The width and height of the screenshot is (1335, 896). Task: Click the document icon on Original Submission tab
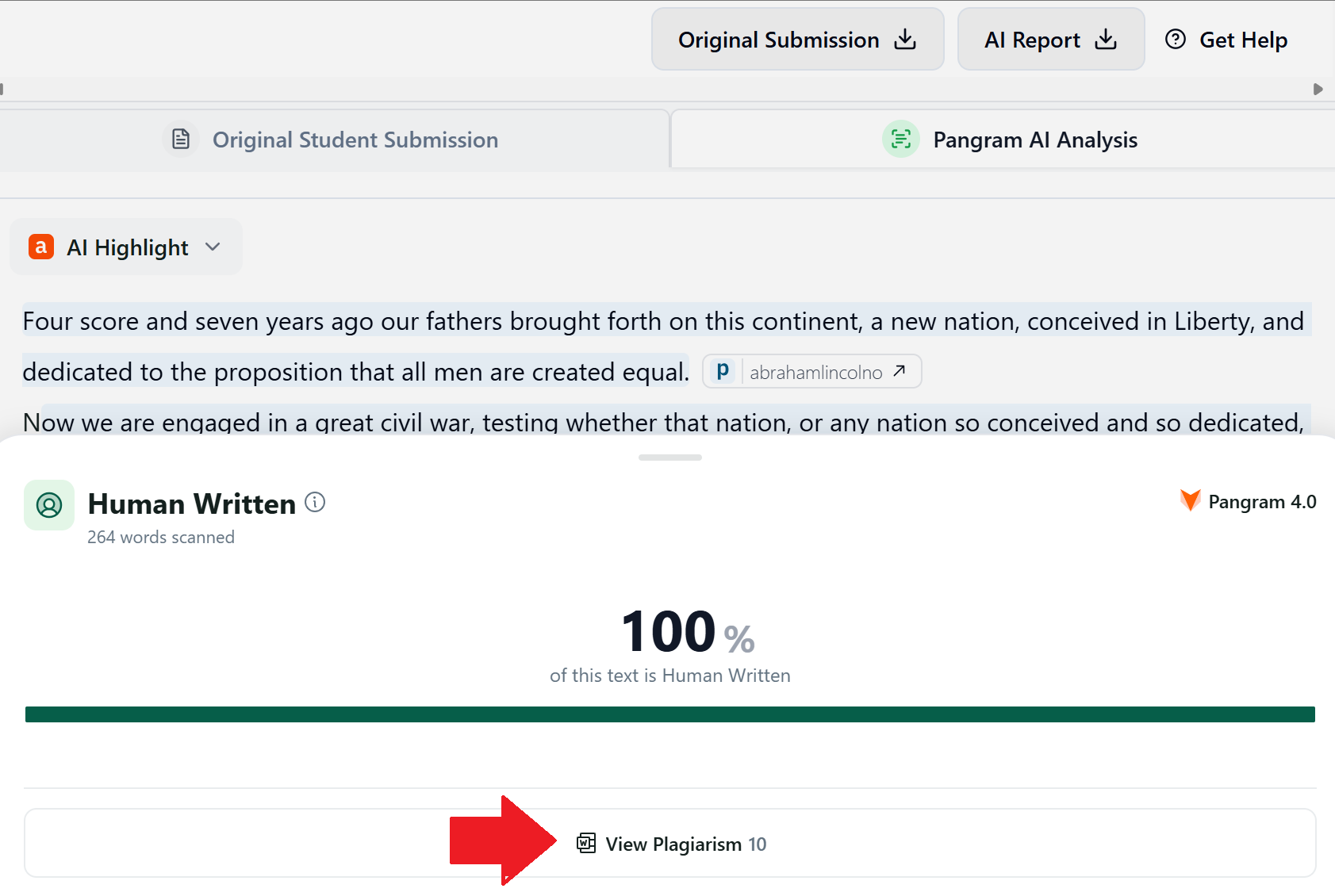pyautogui.click(x=181, y=140)
